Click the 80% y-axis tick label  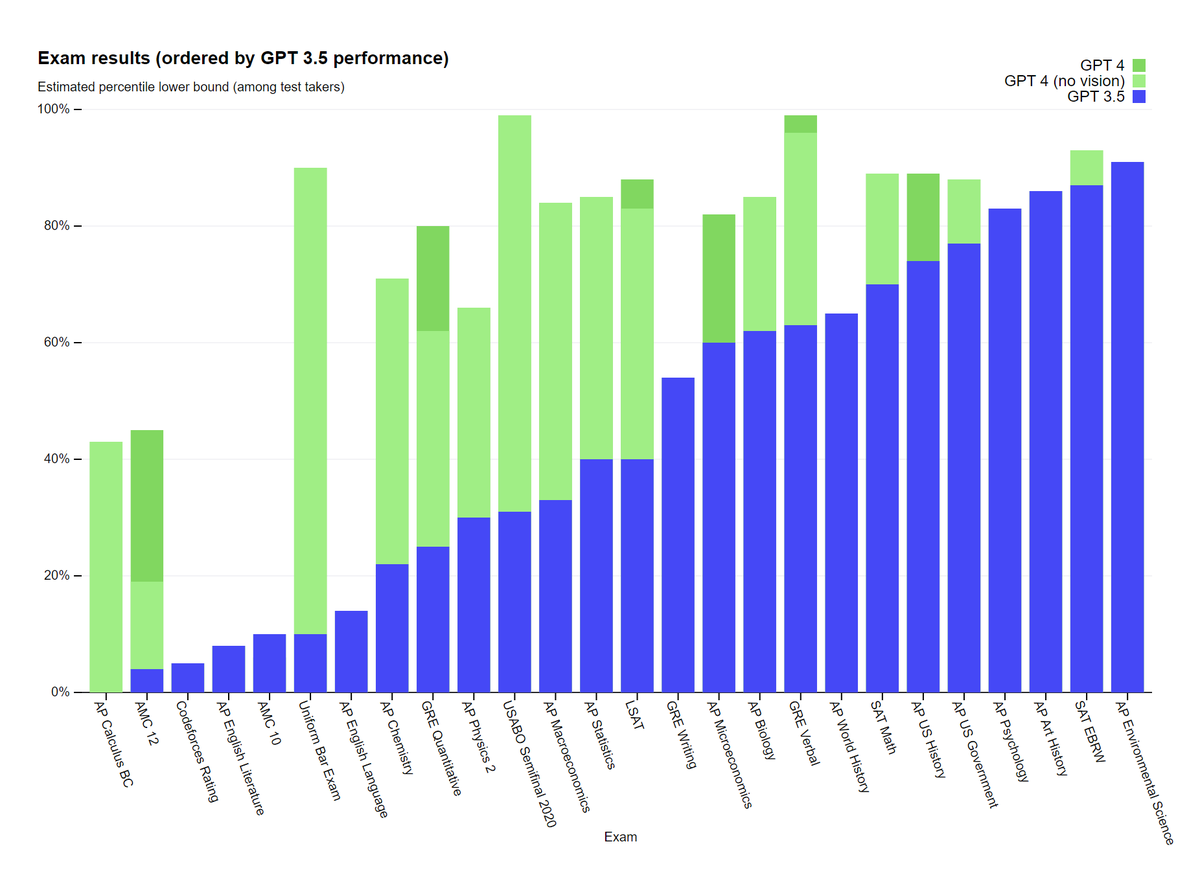pos(56,226)
